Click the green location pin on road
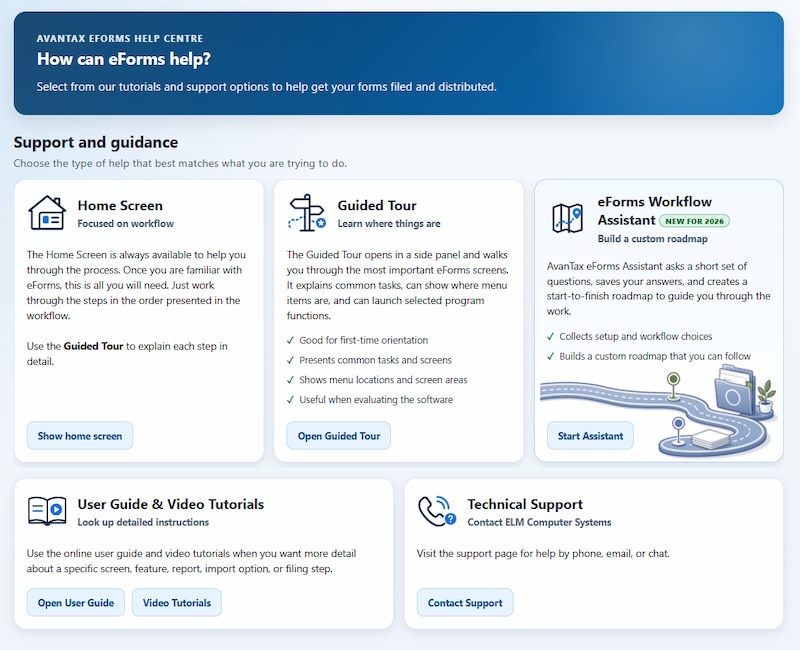This screenshot has width=800, height=650. 673,385
